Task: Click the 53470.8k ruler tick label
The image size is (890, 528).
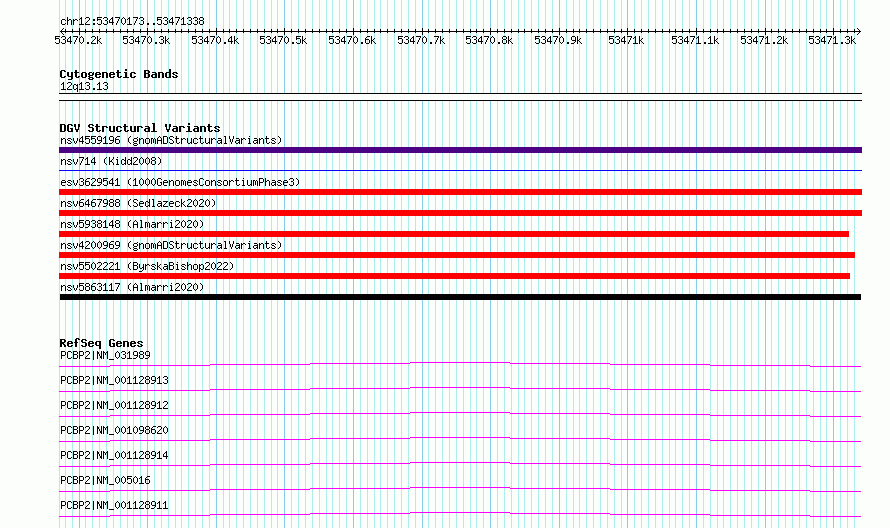Action: coord(489,40)
